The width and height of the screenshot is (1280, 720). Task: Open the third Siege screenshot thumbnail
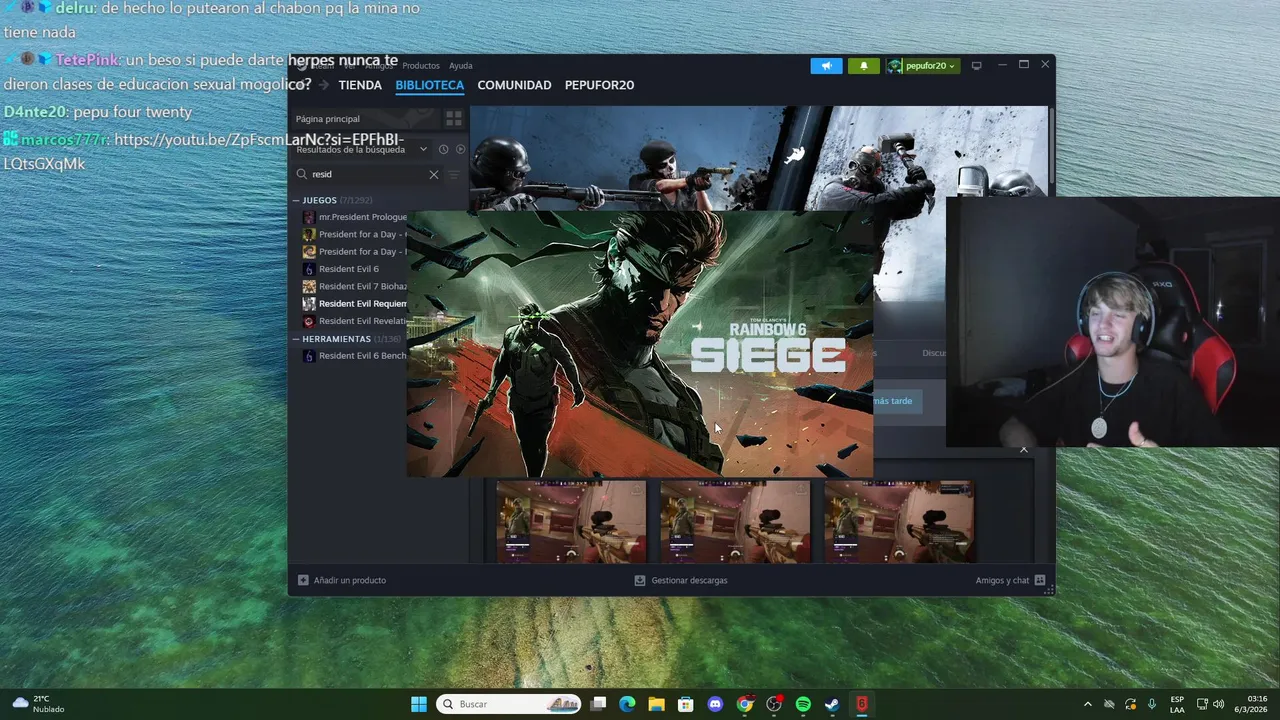click(x=899, y=521)
